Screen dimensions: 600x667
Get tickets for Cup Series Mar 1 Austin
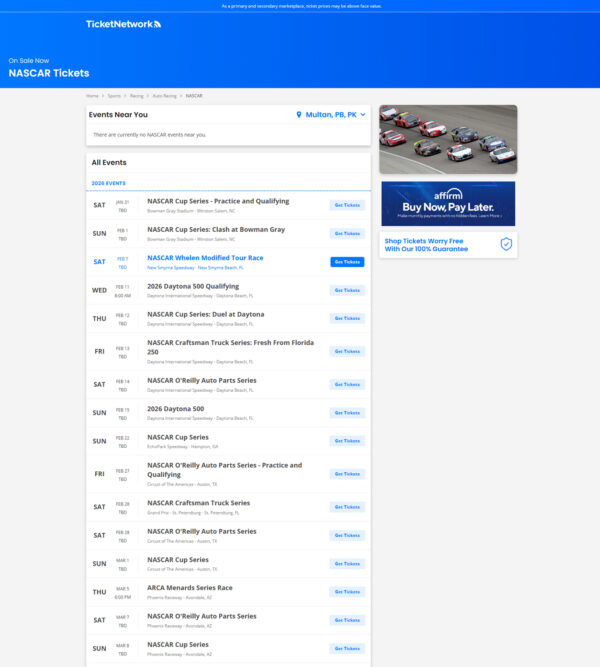[347, 564]
